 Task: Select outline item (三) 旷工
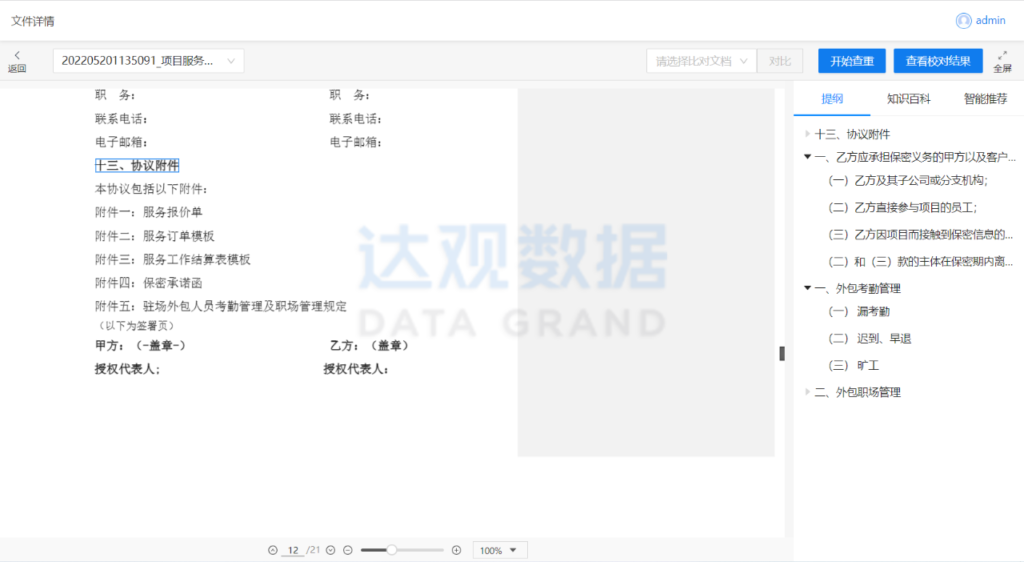pos(854,365)
